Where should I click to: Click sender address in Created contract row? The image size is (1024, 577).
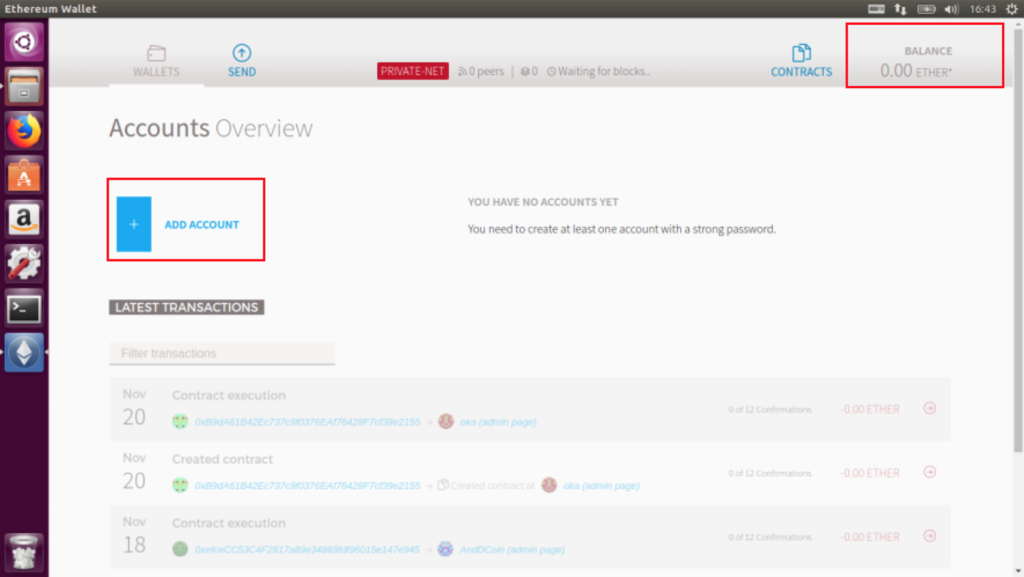308,486
